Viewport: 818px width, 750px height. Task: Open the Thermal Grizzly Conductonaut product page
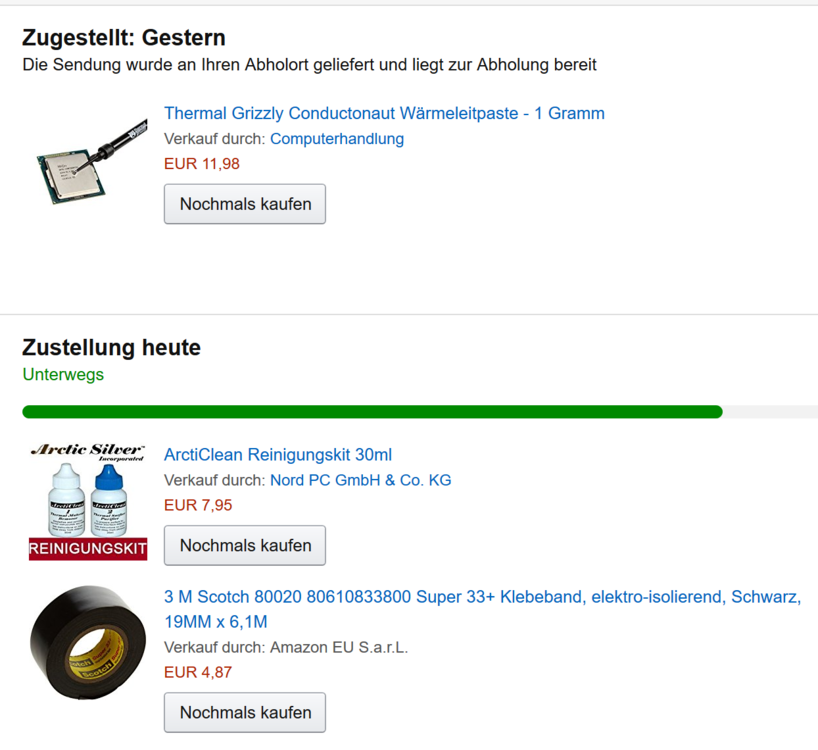pyautogui.click(x=383, y=113)
